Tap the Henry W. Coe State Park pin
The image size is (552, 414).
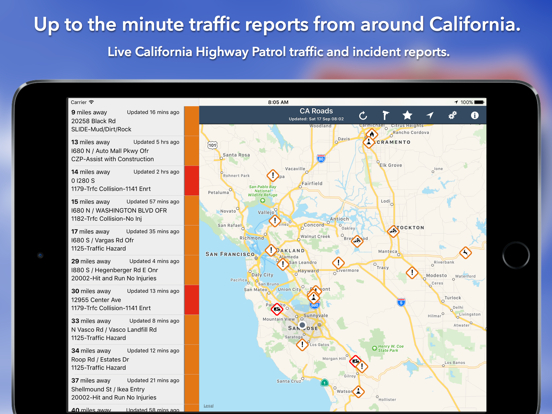coord(375,348)
